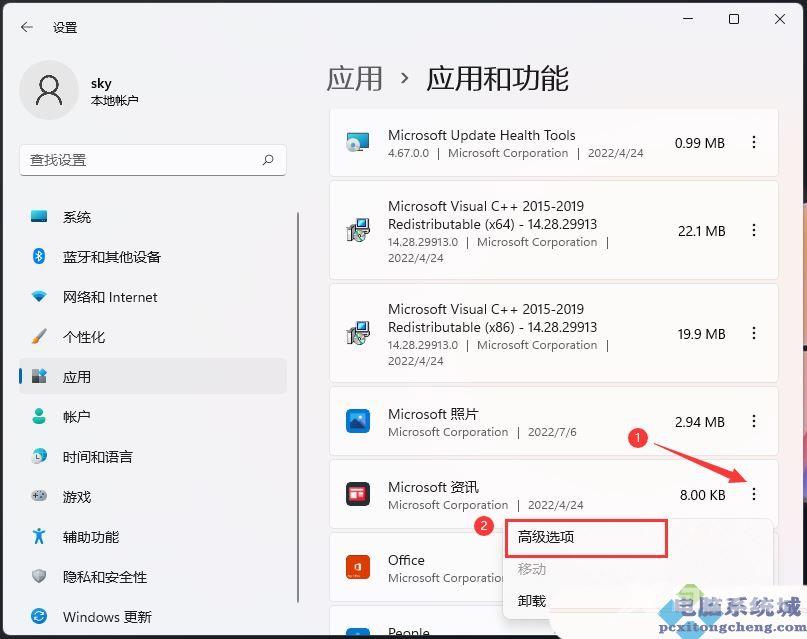Image resolution: width=807 pixels, height=639 pixels.
Task: Choose 高级选项 from the context menu
Action: coord(586,538)
